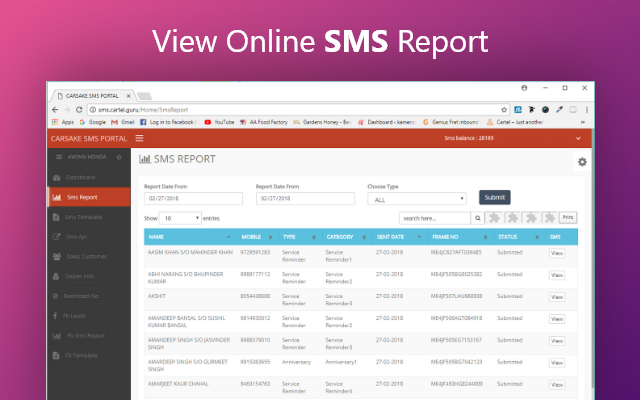
Task: View SMS for AKSHIT row
Action: 557,297
